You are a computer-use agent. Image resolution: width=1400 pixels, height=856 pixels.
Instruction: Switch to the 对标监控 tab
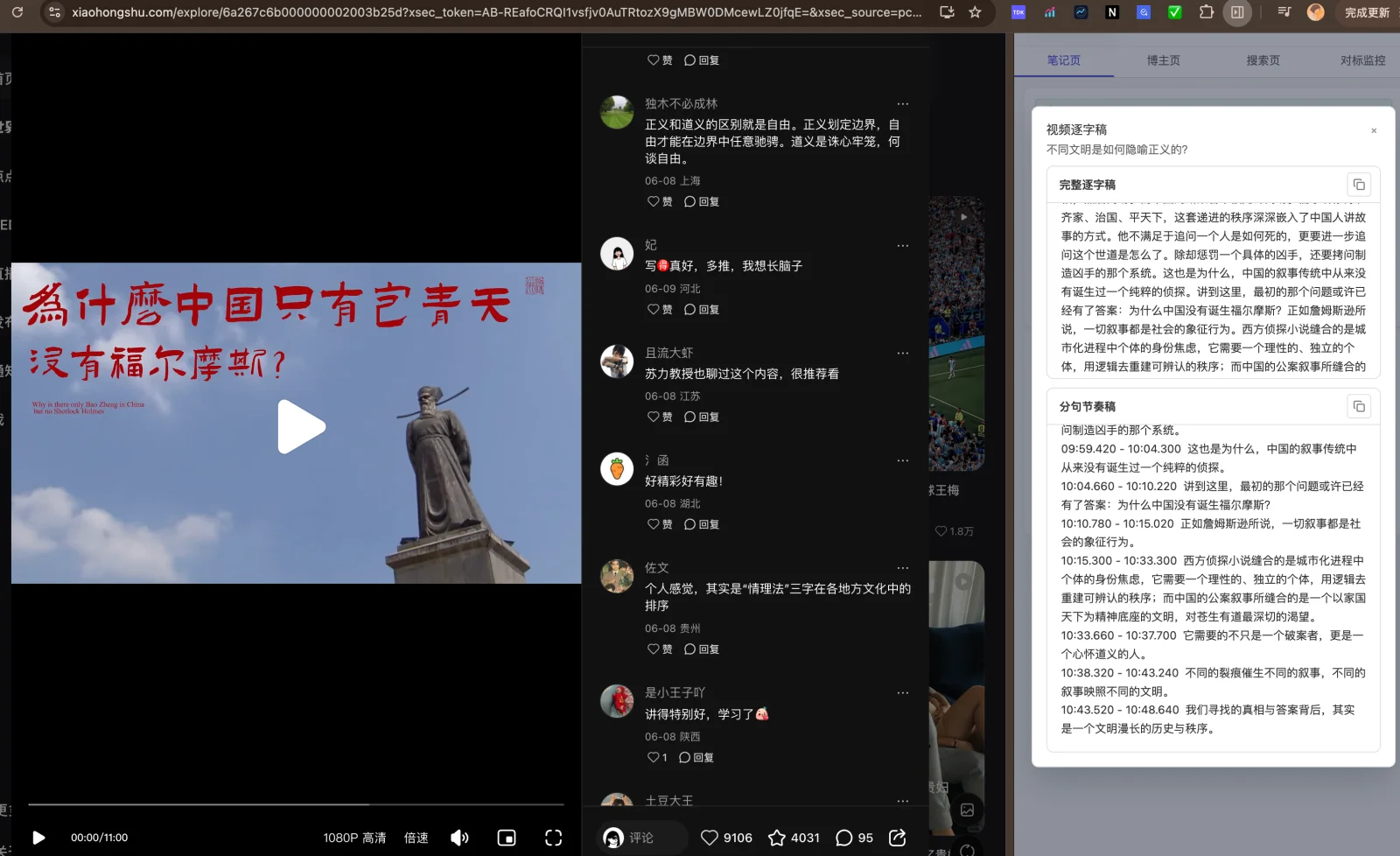click(x=1362, y=60)
